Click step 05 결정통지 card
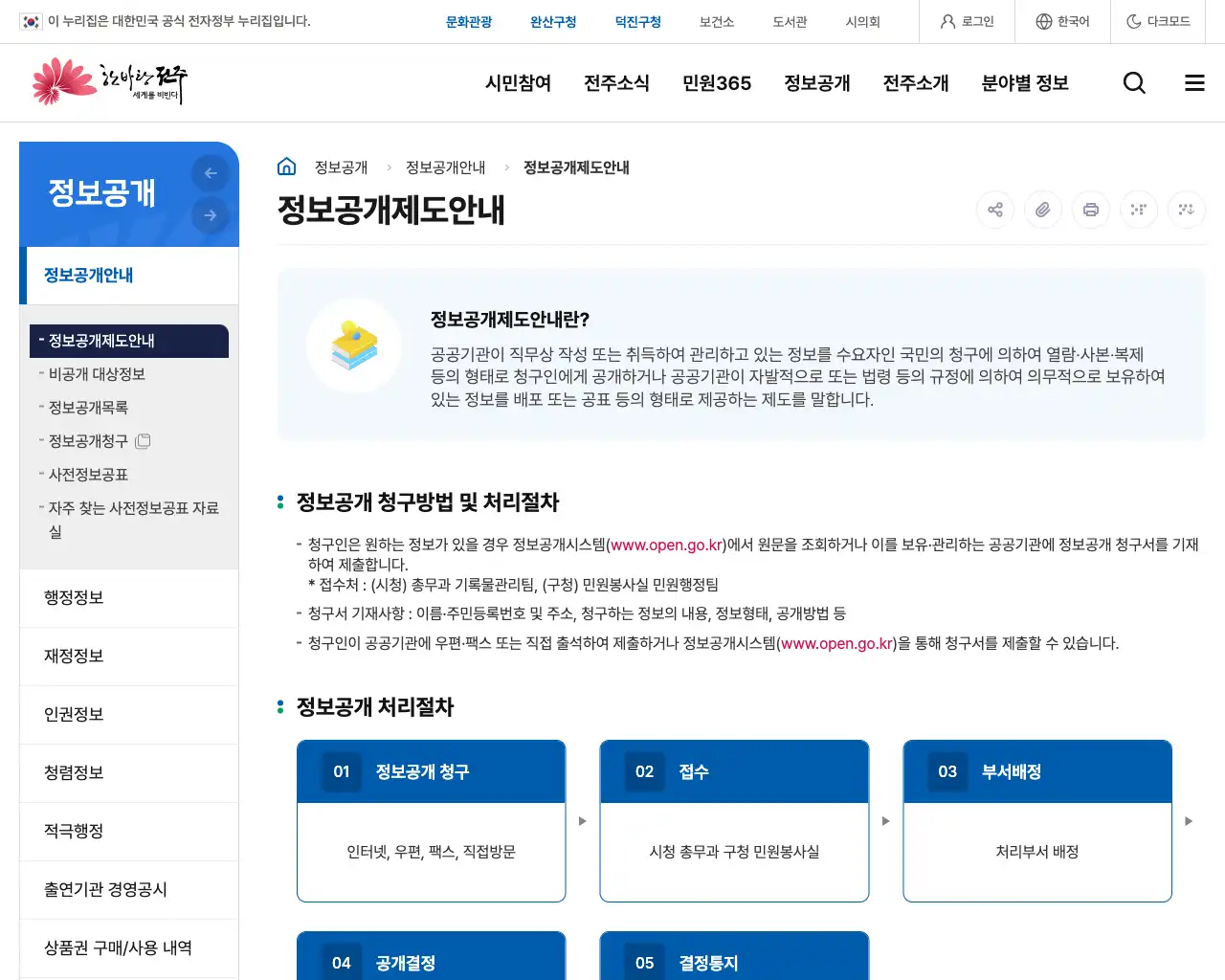The image size is (1225, 980). tap(735, 956)
